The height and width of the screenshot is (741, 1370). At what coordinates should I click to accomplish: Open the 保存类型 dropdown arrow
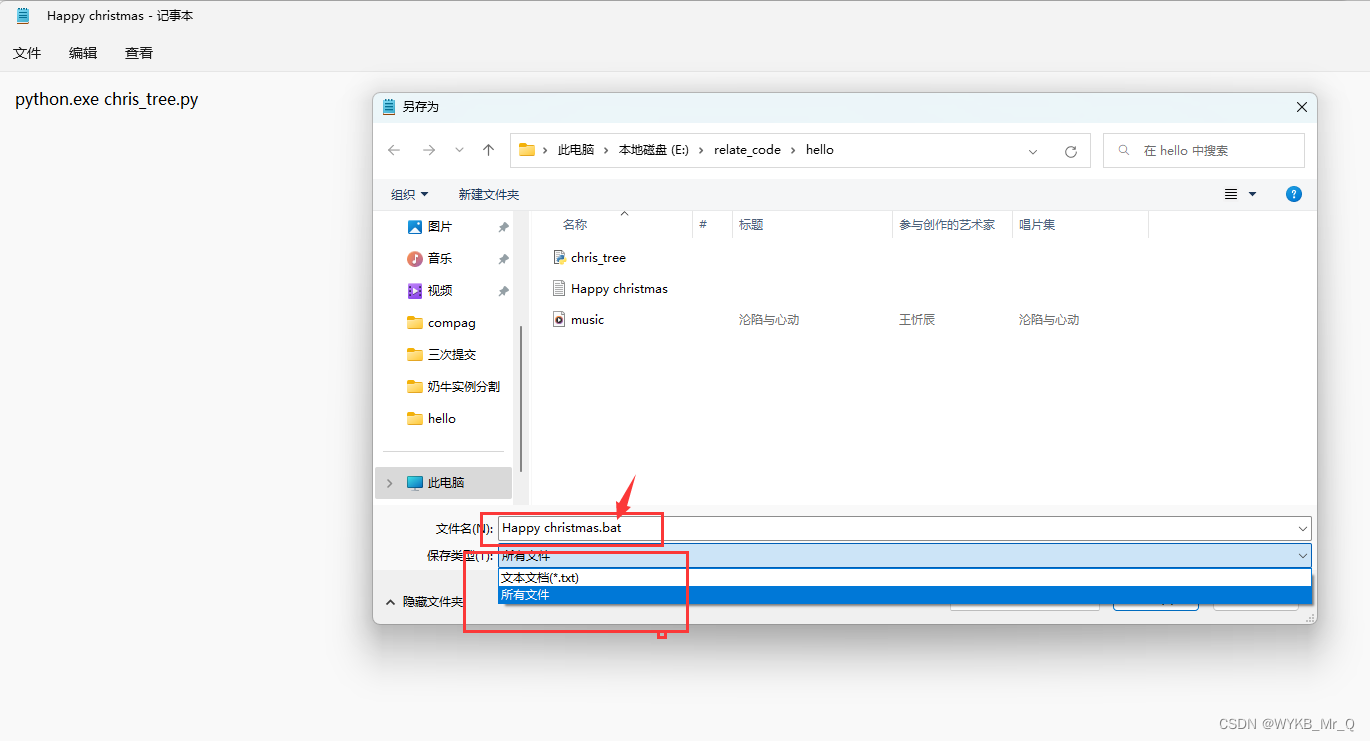pos(1303,556)
